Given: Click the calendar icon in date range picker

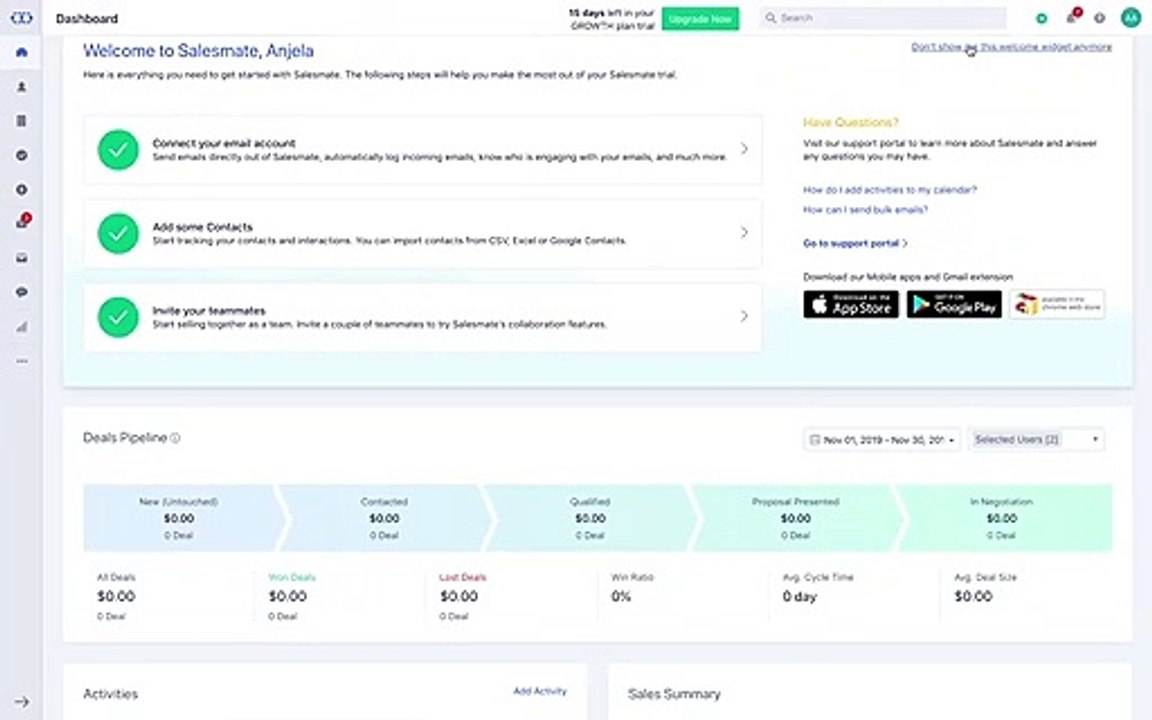Looking at the screenshot, I should (x=814, y=439).
